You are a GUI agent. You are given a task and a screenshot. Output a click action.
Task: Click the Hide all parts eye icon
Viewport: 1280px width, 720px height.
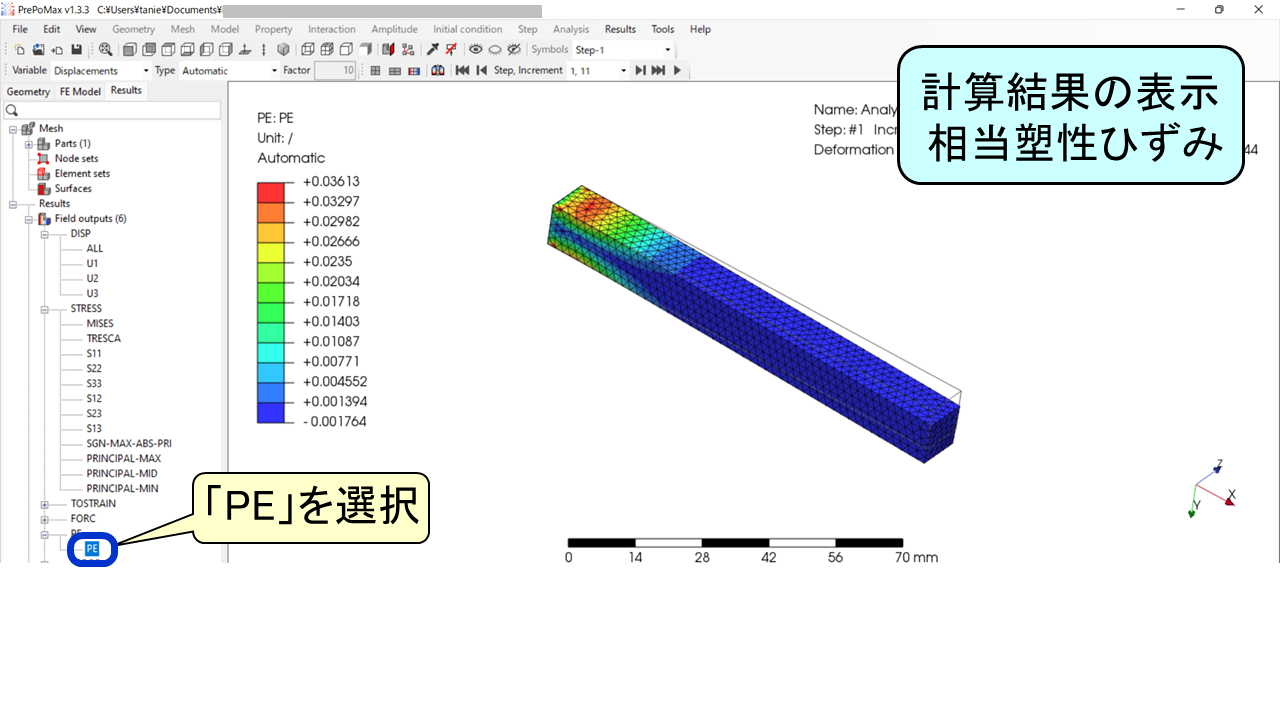coord(495,50)
